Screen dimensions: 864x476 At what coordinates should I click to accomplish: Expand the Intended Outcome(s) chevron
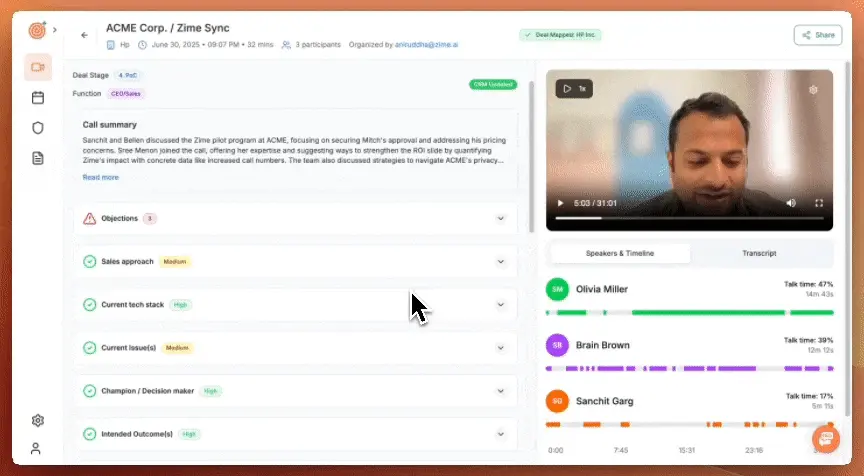[500, 434]
